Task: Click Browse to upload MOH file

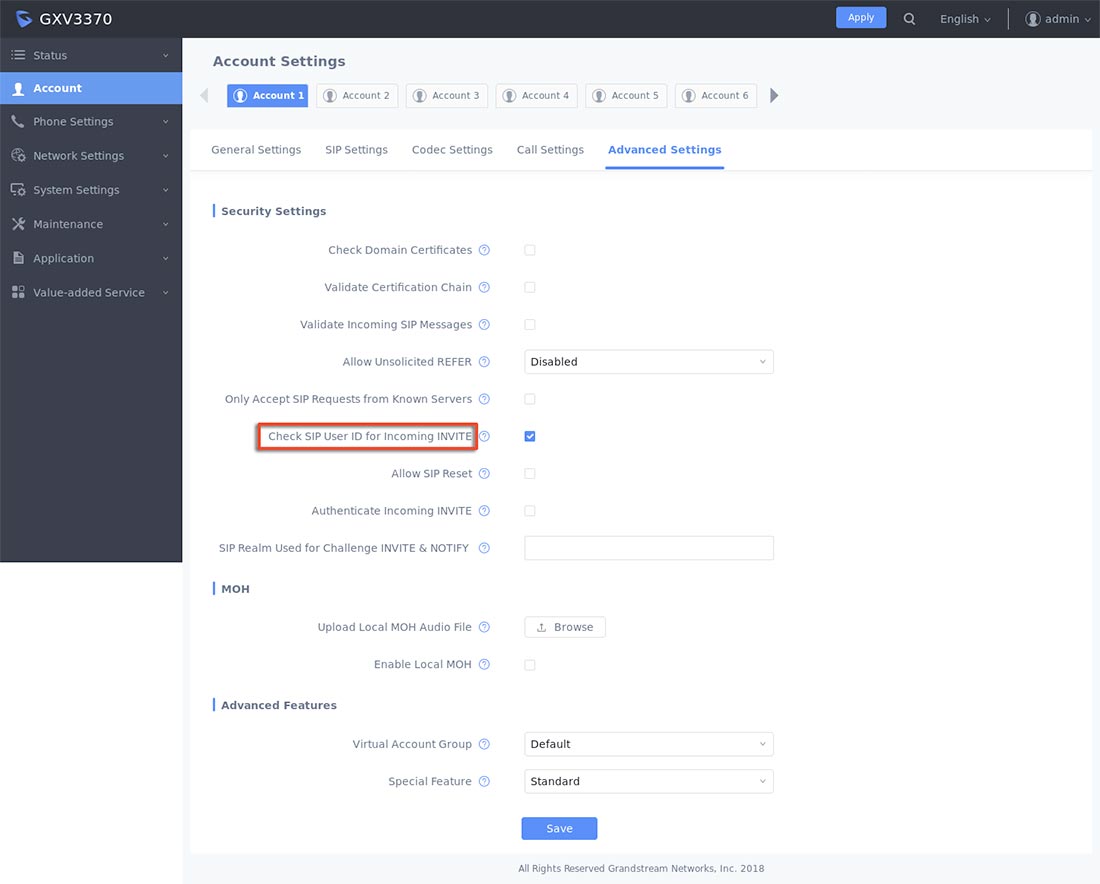Action: click(x=565, y=627)
